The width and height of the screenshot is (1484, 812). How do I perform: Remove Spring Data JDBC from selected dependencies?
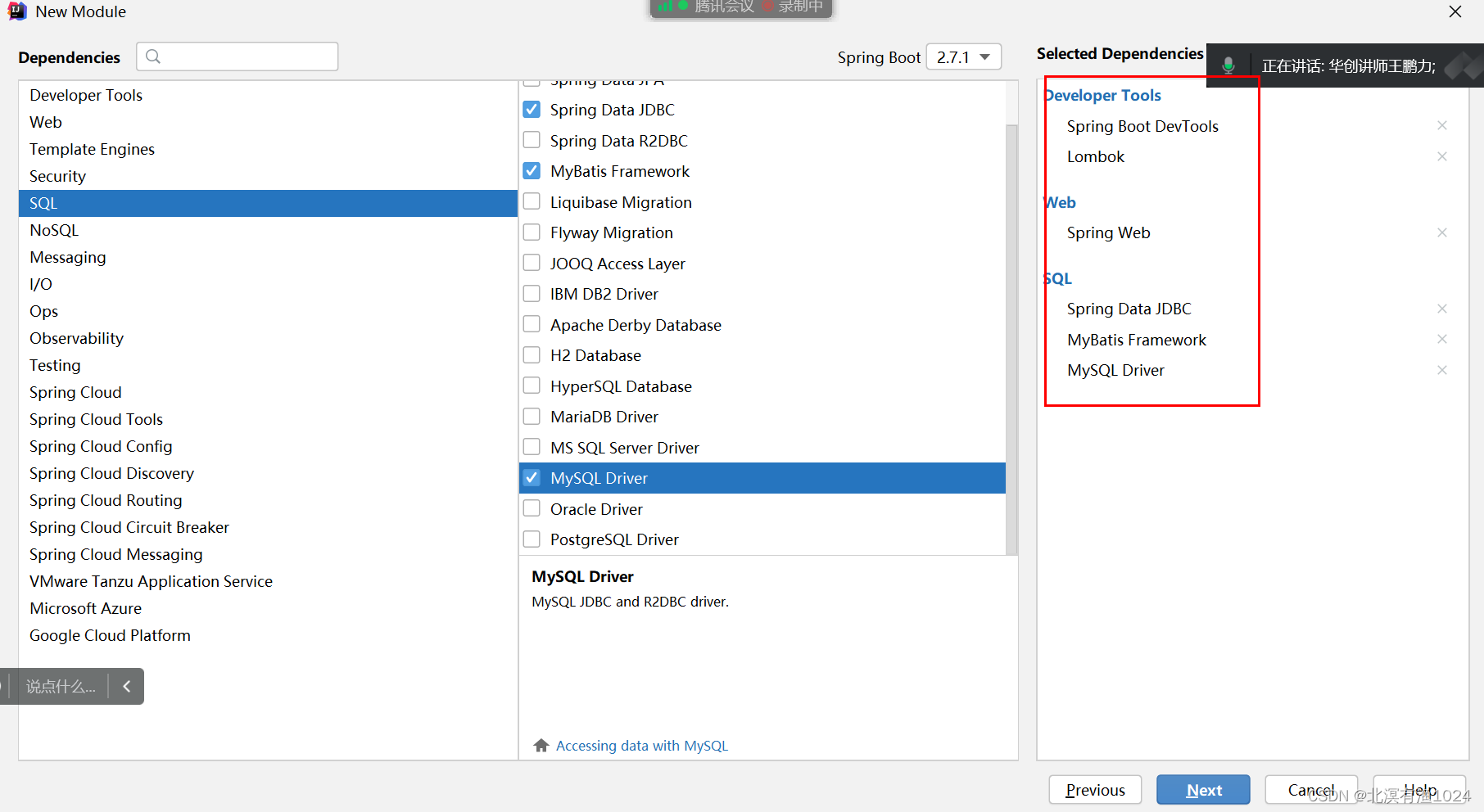click(x=1442, y=309)
